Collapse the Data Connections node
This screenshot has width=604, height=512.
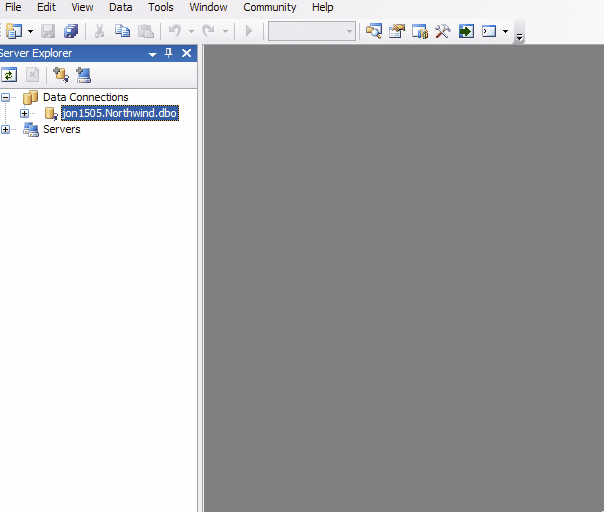6,97
